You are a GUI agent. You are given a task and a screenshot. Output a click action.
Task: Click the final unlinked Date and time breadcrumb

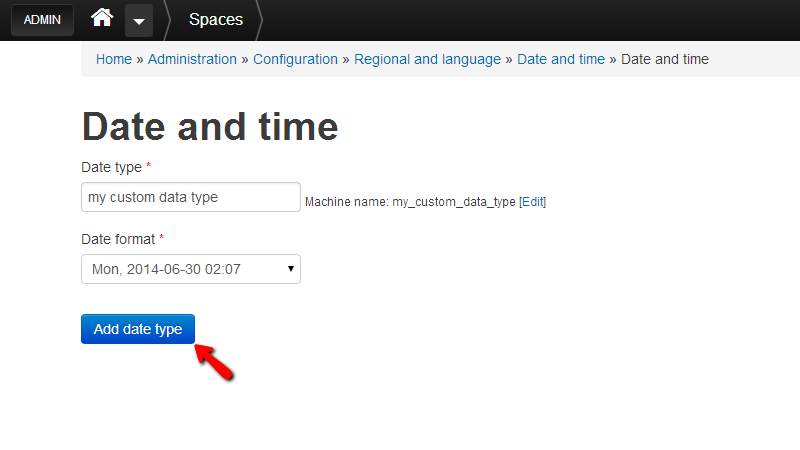(665, 59)
